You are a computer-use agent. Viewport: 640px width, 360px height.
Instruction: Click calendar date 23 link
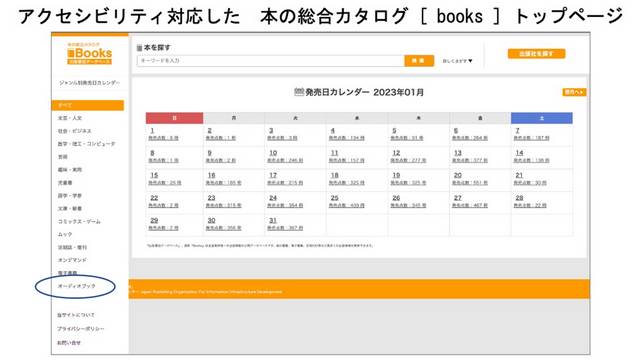[211, 198]
